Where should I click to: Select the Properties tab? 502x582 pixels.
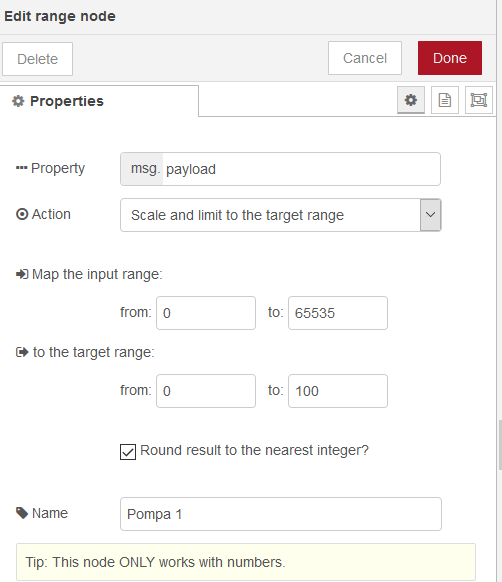99,101
